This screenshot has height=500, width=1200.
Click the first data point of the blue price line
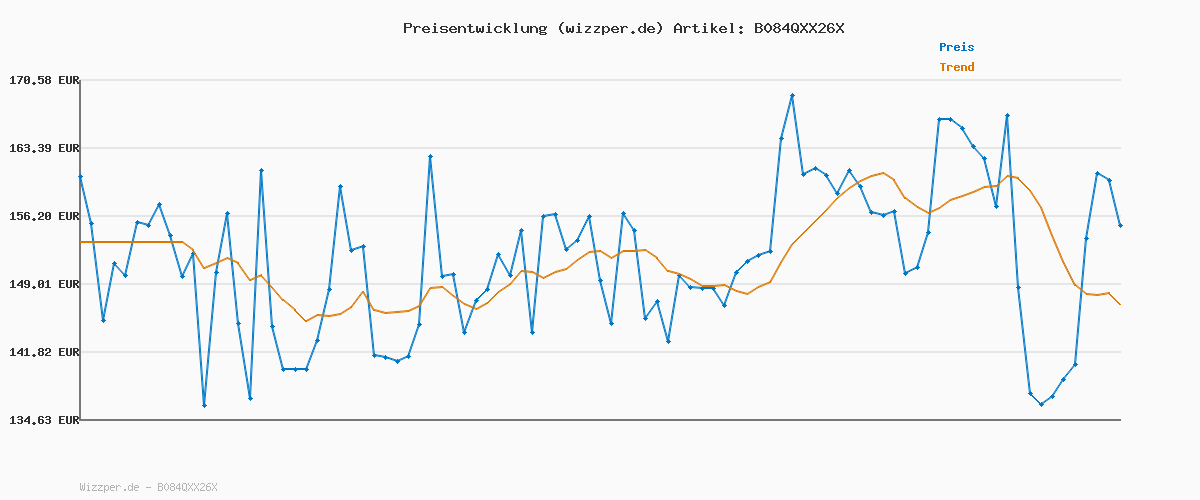pyautogui.click(x=80, y=177)
